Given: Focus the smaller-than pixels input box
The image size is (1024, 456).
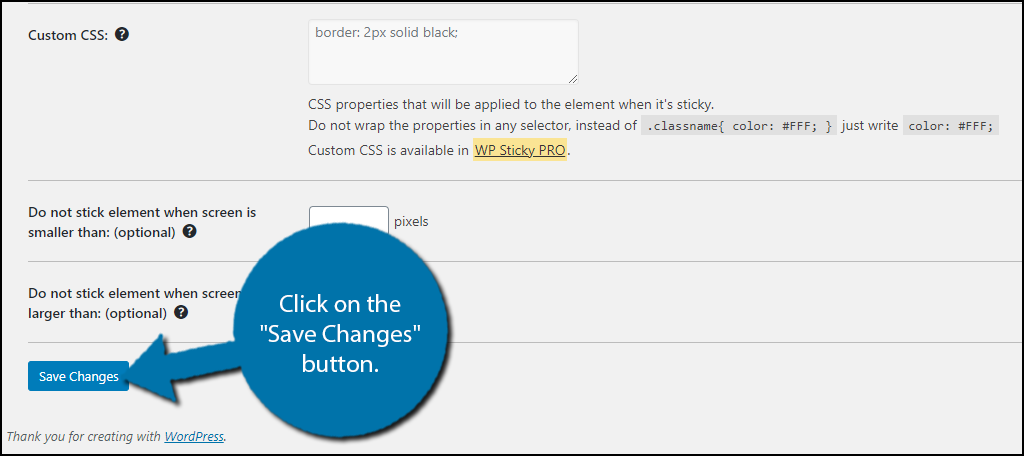Looking at the screenshot, I should click(349, 221).
